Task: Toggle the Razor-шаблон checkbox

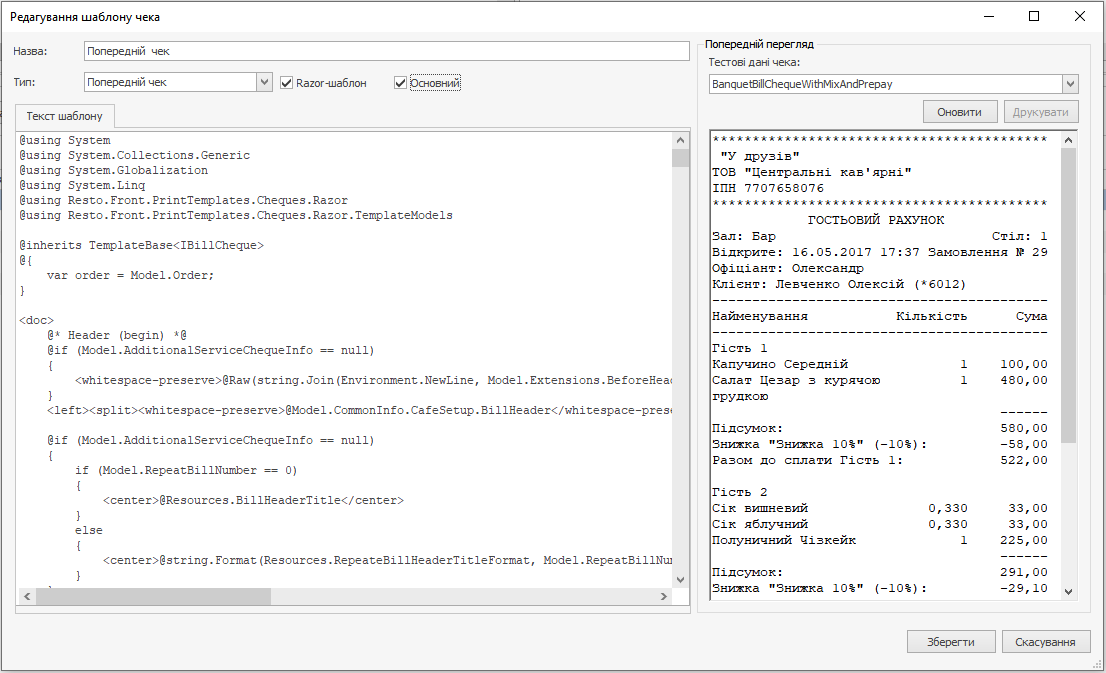Action: point(287,83)
